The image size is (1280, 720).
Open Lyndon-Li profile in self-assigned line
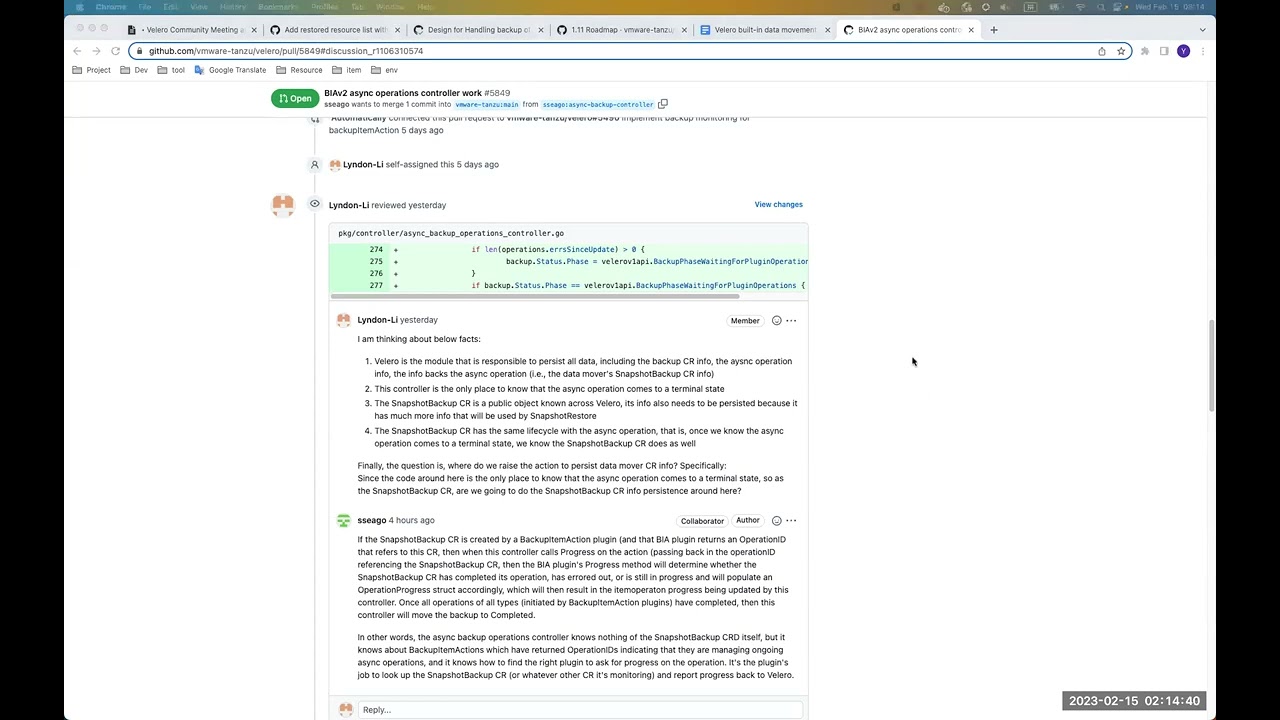pos(363,164)
